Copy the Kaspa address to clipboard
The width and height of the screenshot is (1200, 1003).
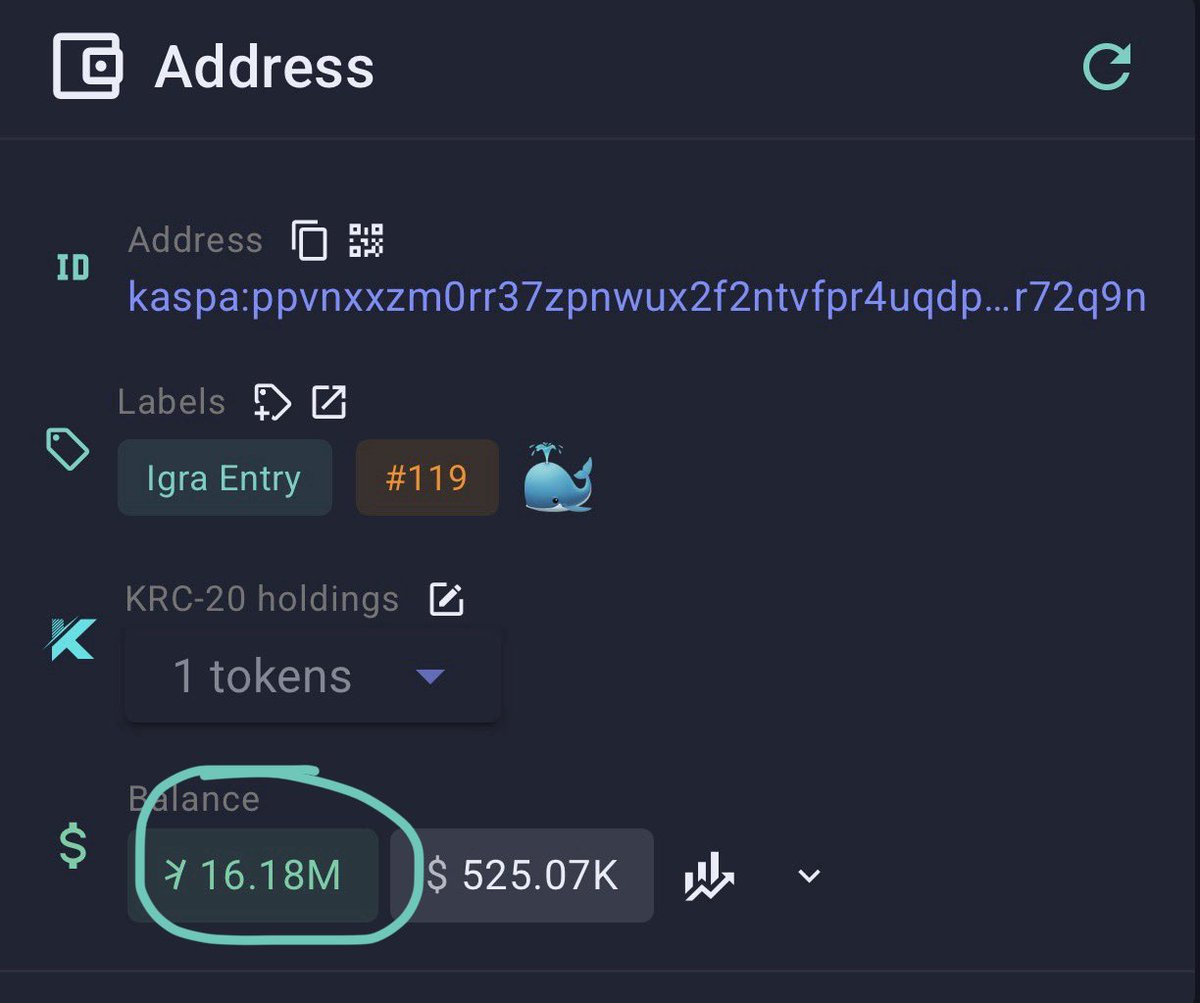point(309,240)
